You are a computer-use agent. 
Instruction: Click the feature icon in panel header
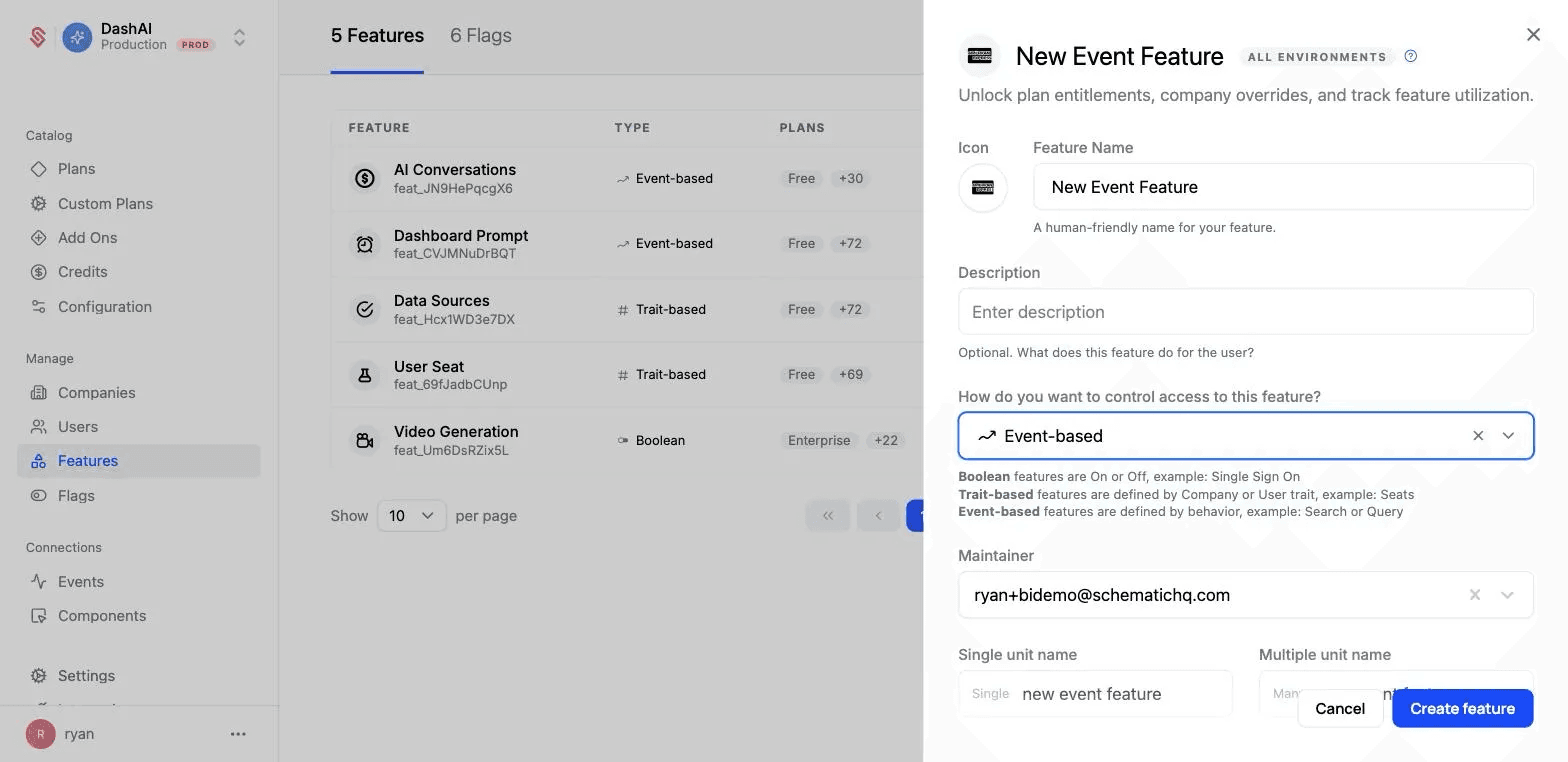(x=980, y=56)
